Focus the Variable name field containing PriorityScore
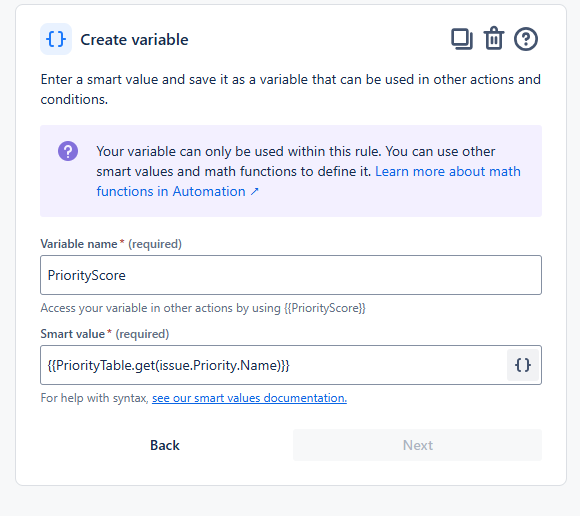 [x=291, y=275]
